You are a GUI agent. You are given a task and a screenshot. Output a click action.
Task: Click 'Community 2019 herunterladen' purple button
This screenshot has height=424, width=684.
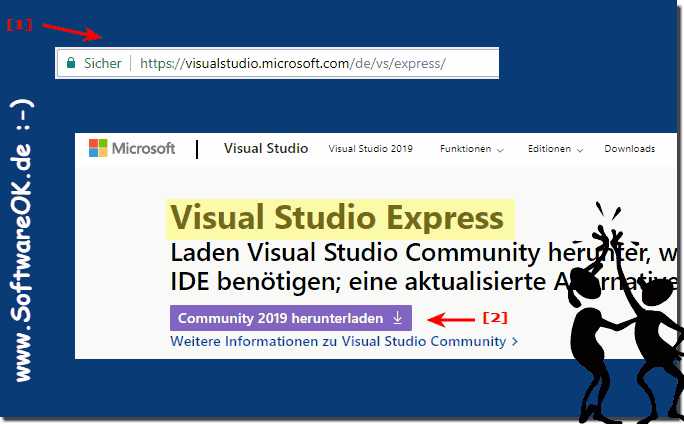[x=291, y=318]
